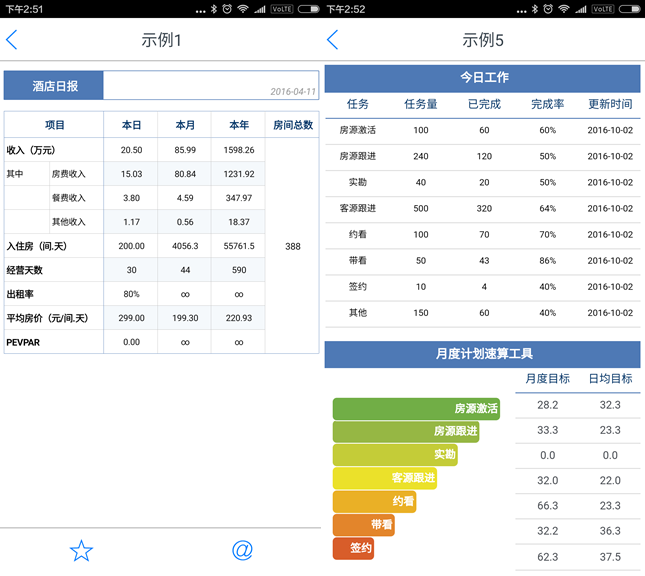Select the 1598.26 yearly income cell
Viewport: 645px width, 576px height.
pos(239,150)
